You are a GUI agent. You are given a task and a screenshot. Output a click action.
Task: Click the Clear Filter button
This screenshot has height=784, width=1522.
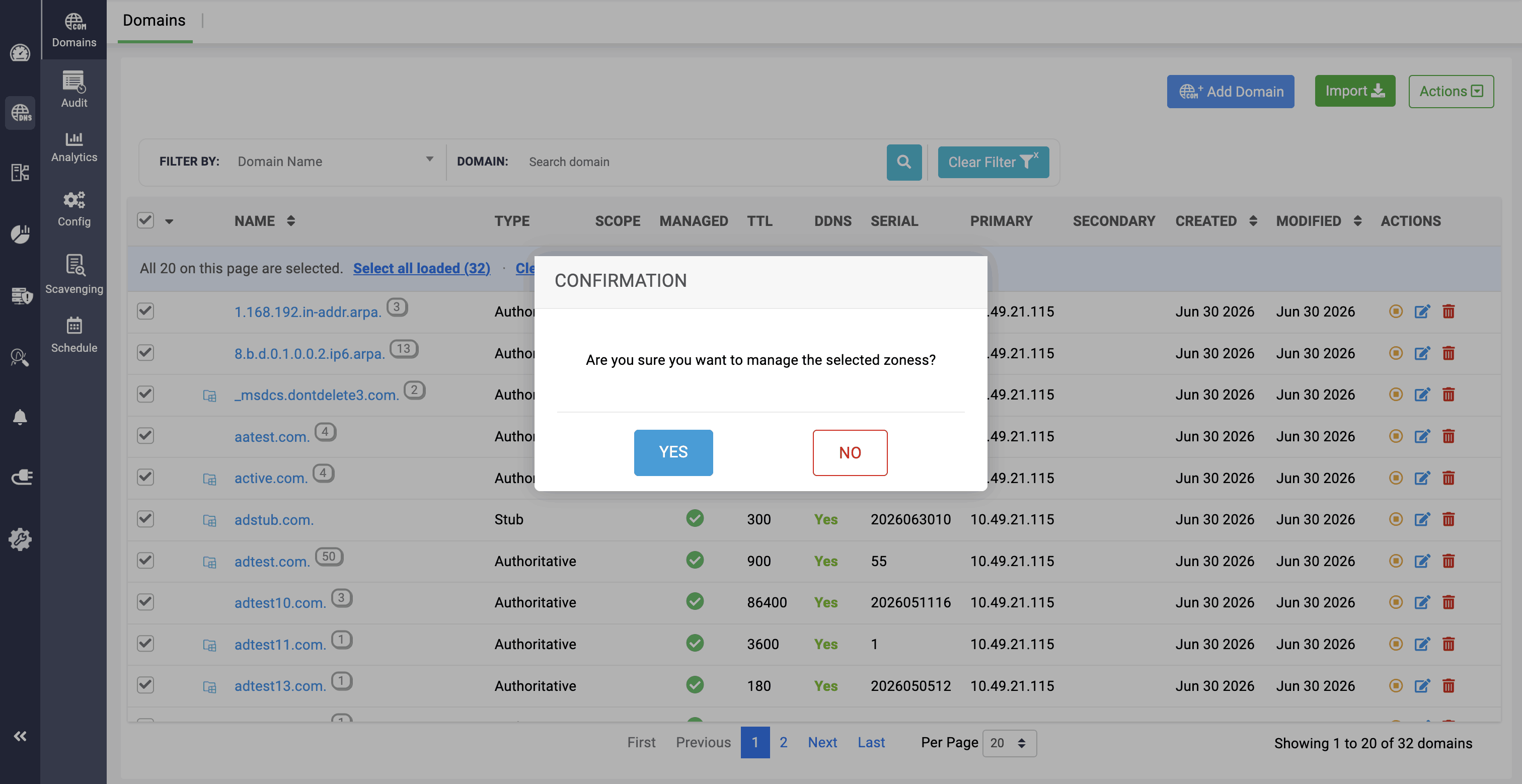[993, 162]
